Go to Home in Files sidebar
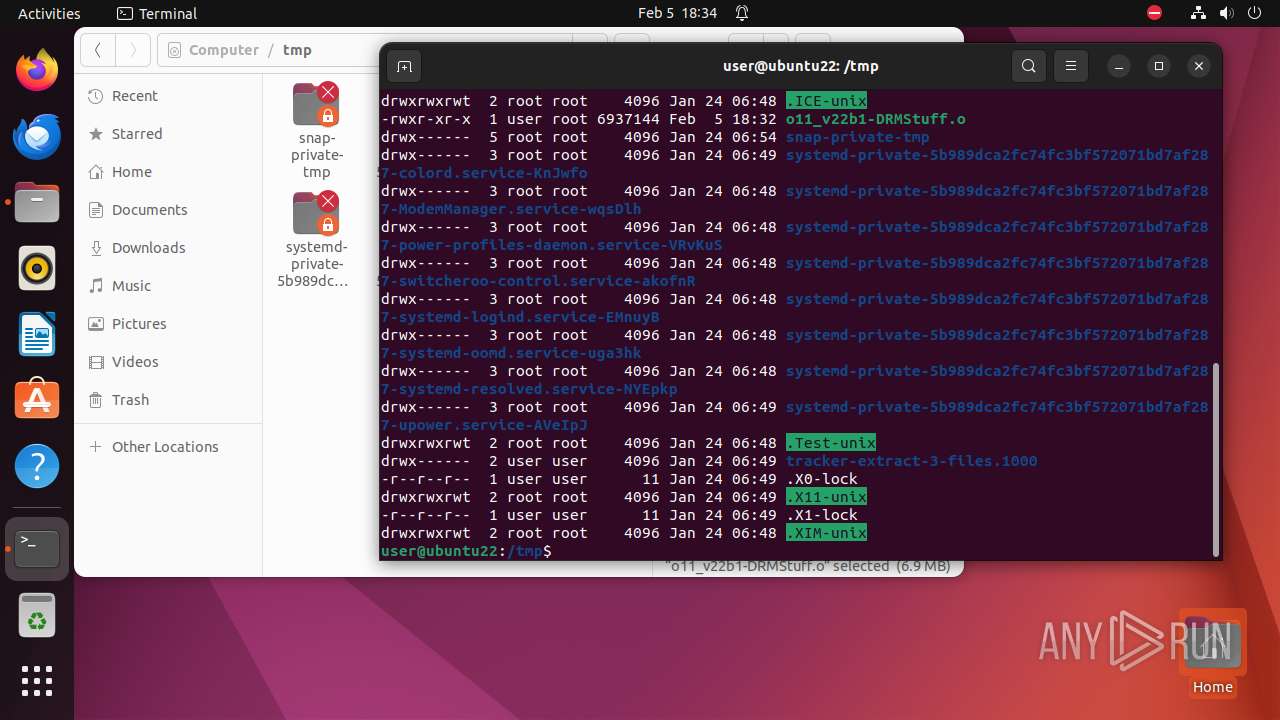This screenshot has height=720, width=1280. [x=168, y=172]
